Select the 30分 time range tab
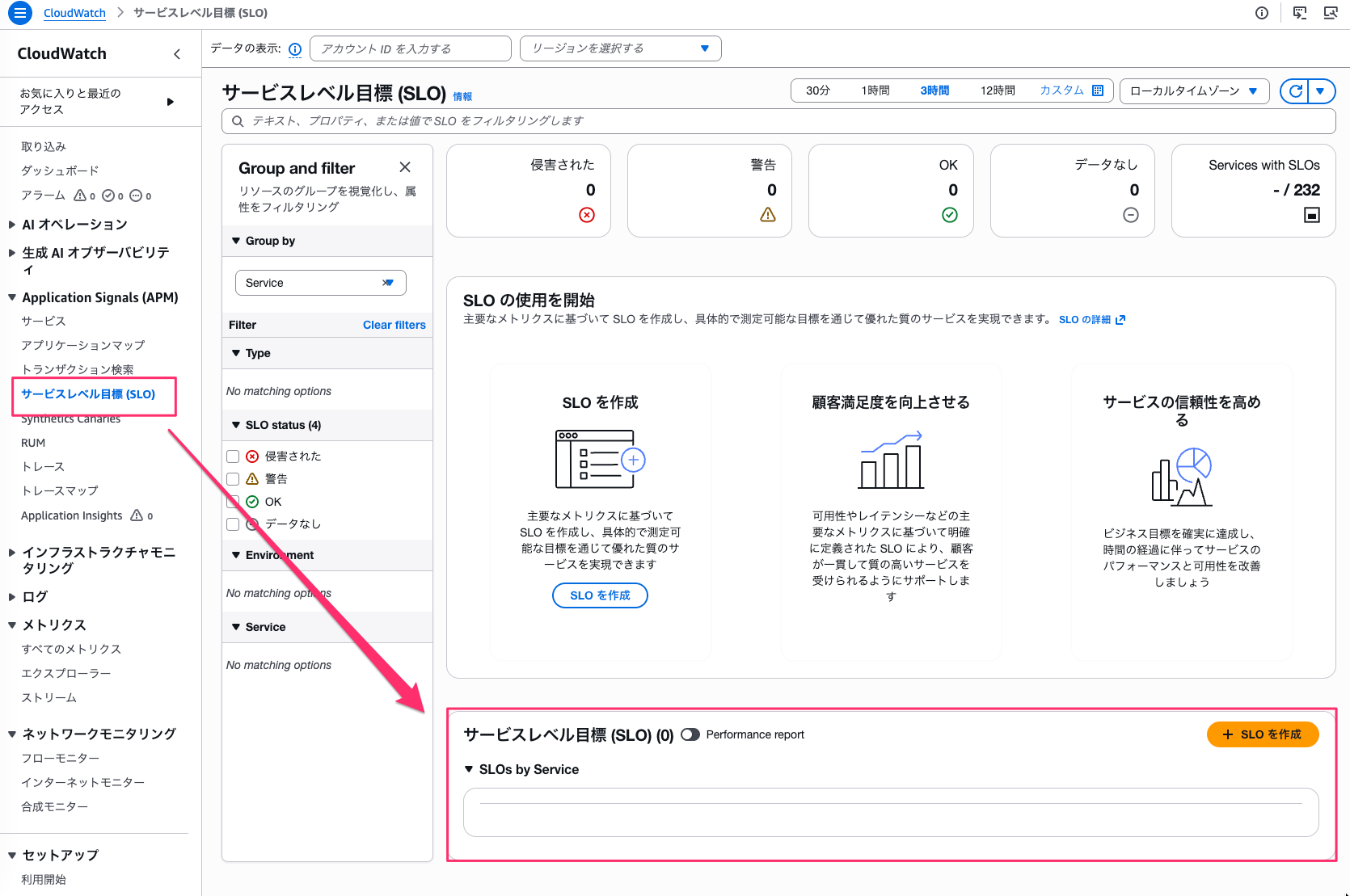The image size is (1350, 896). click(817, 90)
